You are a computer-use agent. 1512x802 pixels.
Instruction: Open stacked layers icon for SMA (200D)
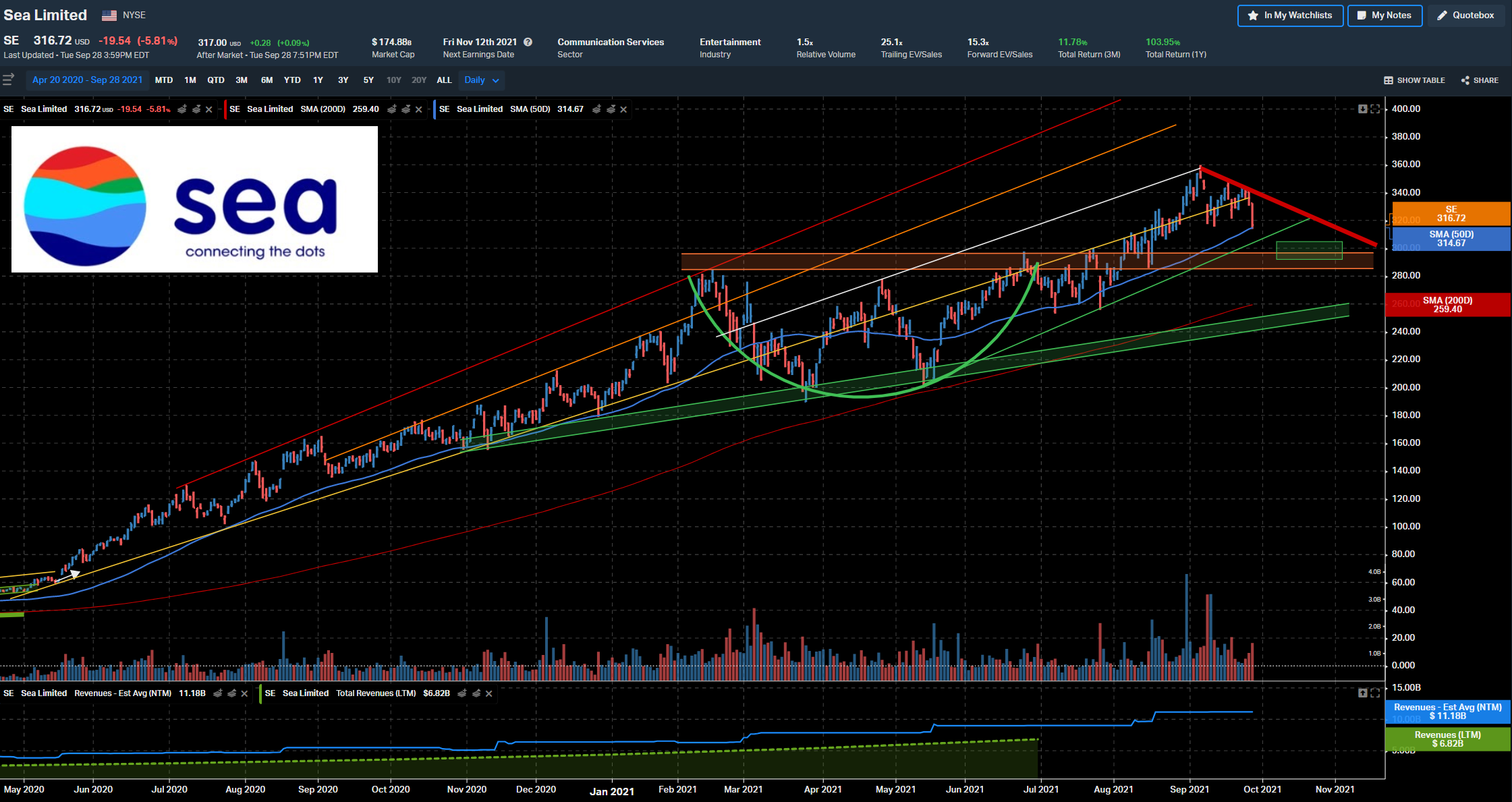pyautogui.click(x=406, y=109)
